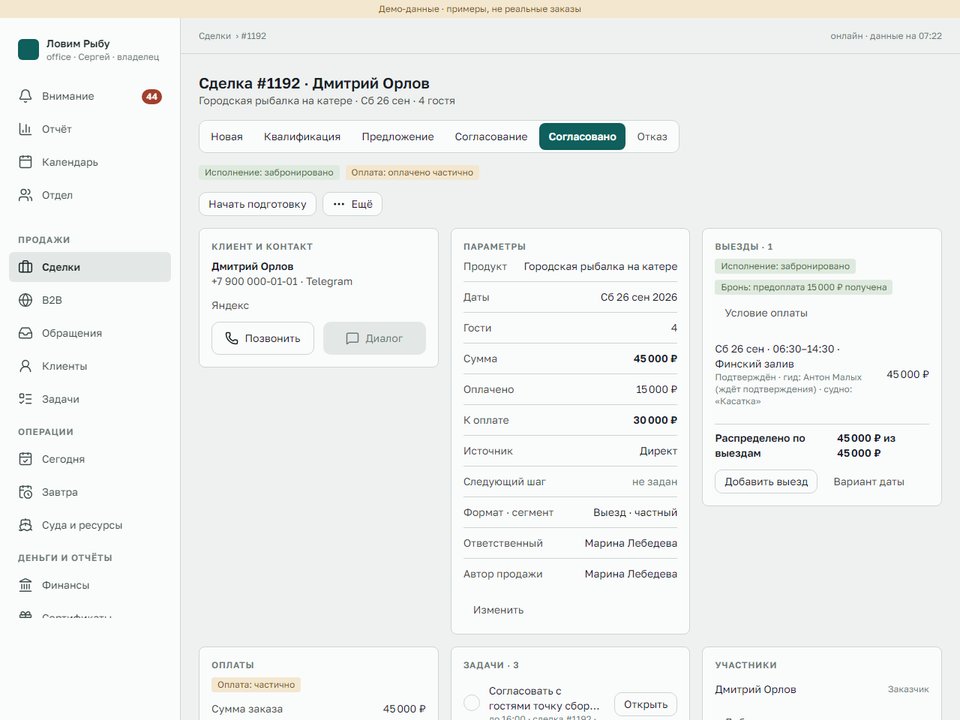
Task: Click the Завтра calendar-clock icon
Action: click(25, 492)
